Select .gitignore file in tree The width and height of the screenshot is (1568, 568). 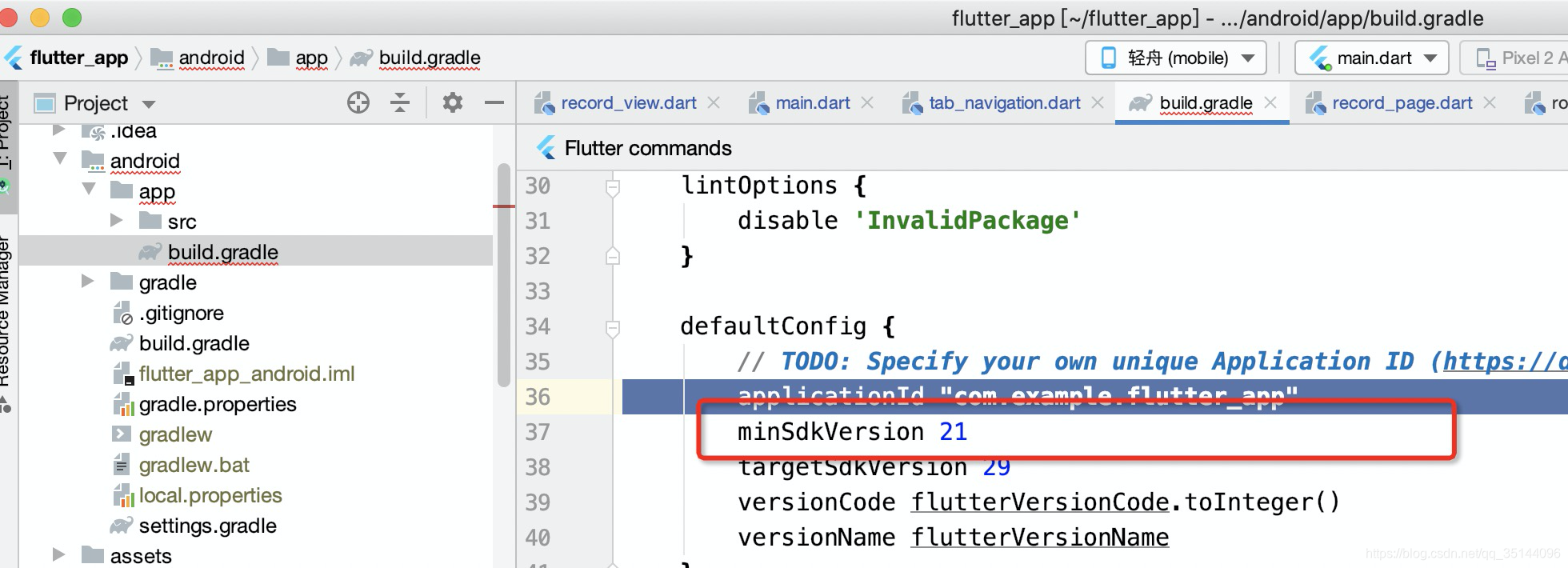tap(182, 313)
